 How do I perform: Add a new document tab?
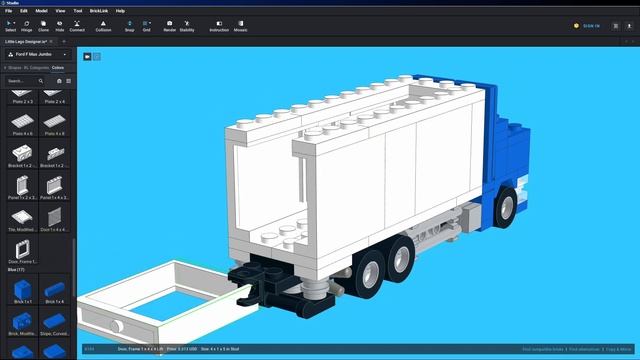coord(64,42)
